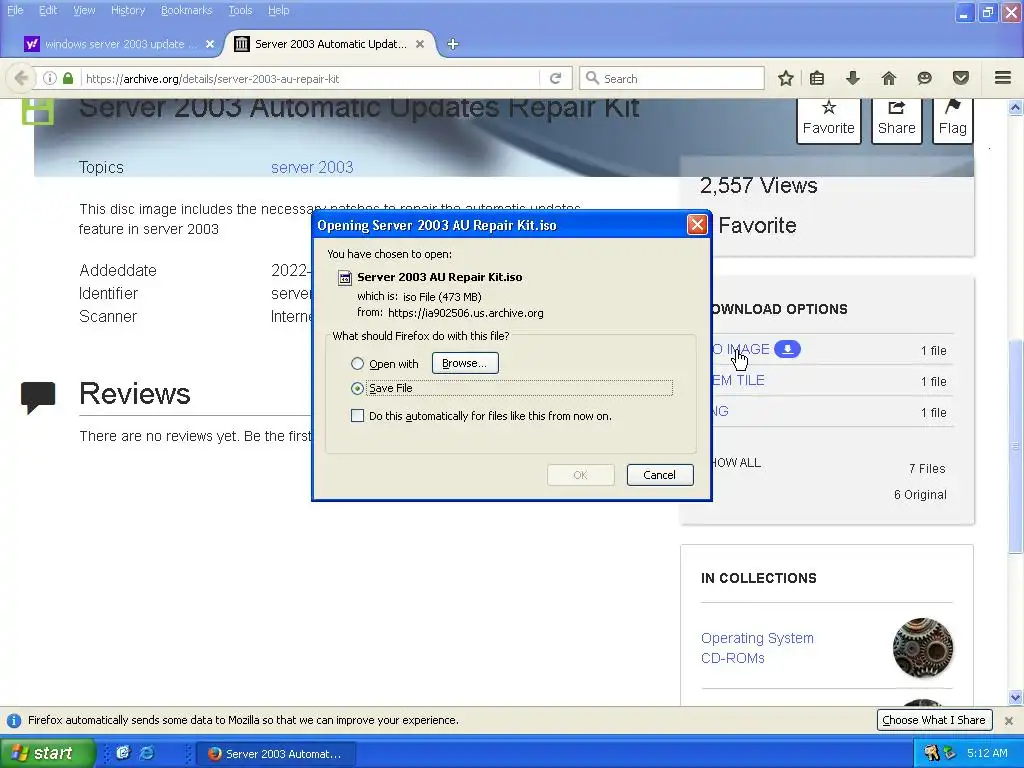Click the Show Desktop quick launch icon
This screenshot has height=768, width=1024.
[x=123, y=753]
